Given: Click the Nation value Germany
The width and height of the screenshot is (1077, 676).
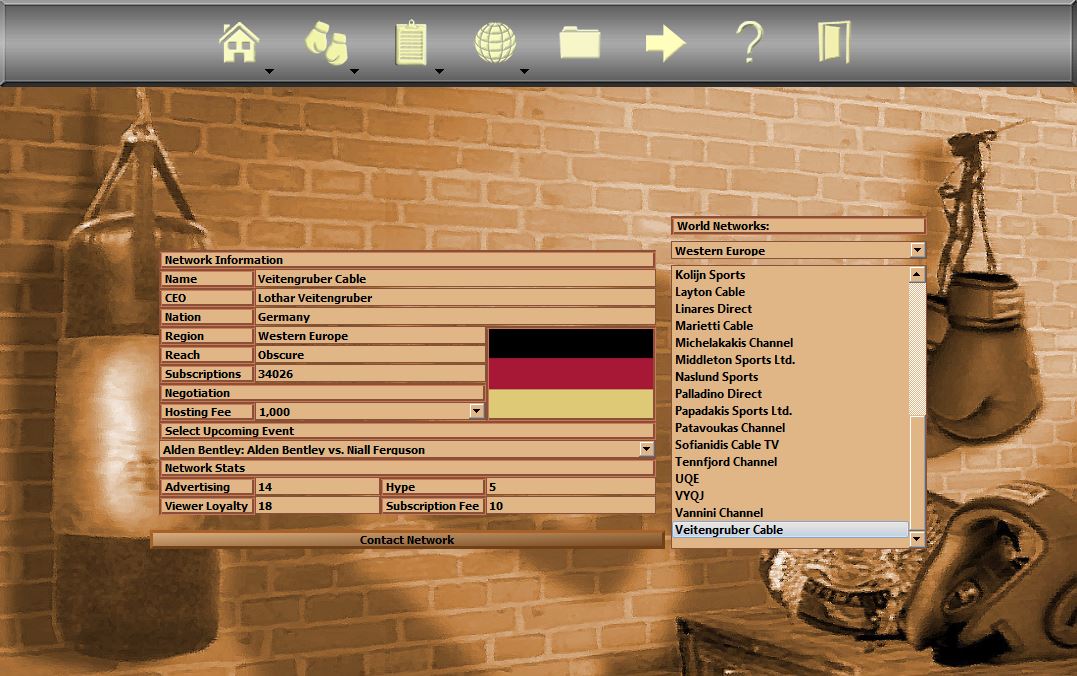Looking at the screenshot, I should pyautogui.click(x=454, y=317).
